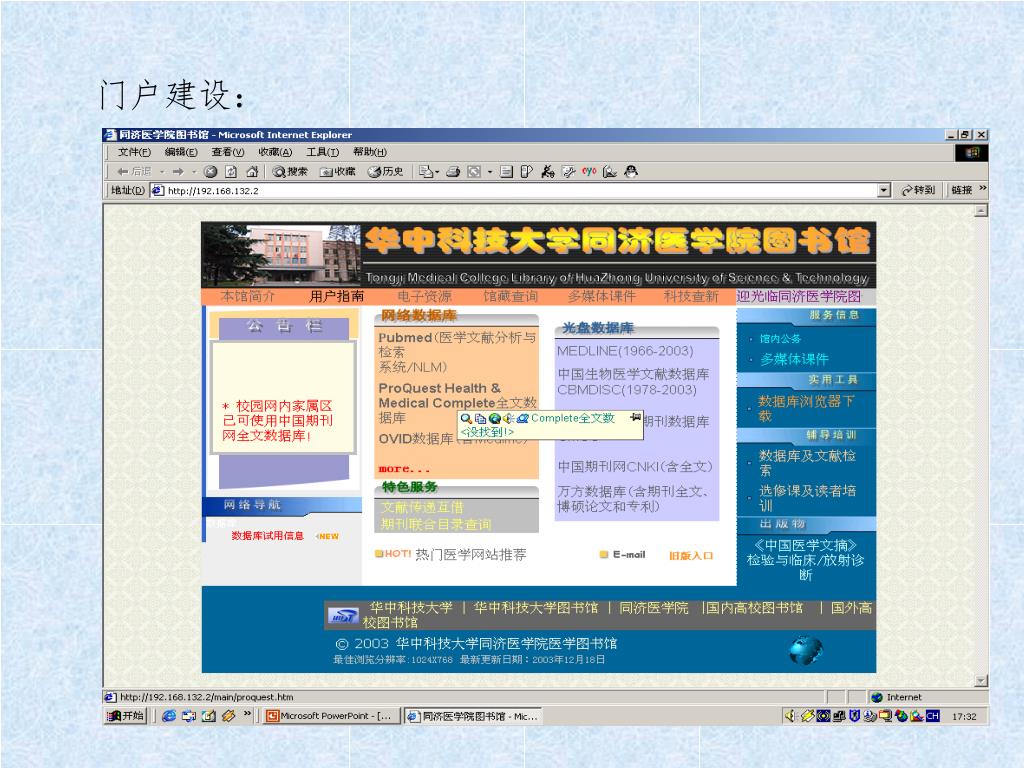The width and height of the screenshot is (1024, 768).
Task: Open the 工具(T) menu
Action: (322, 152)
